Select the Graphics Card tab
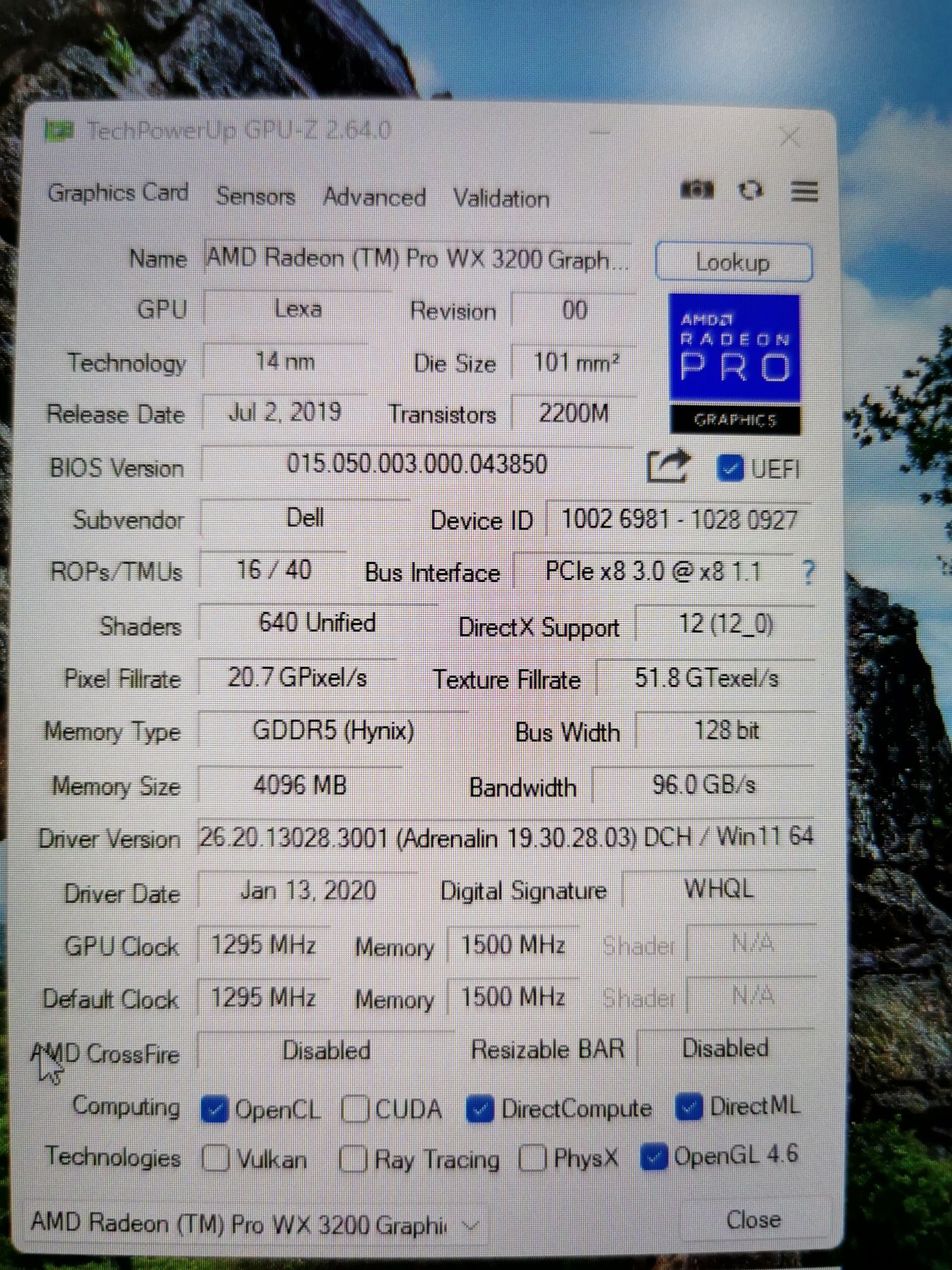 click(118, 193)
